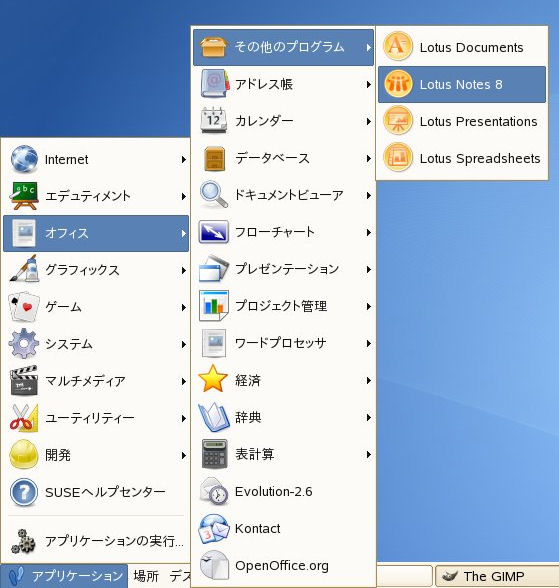Open Lotus Presentations menu entry
559x588 pixels.
(x=462, y=122)
